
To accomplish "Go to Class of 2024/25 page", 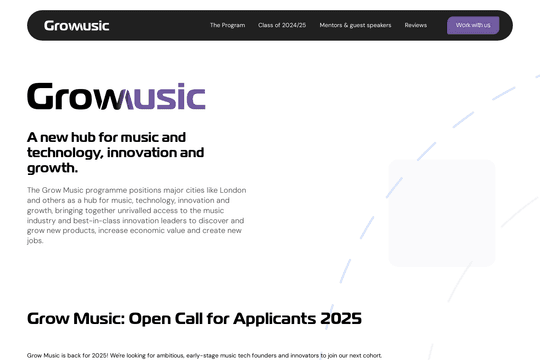I will click(x=282, y=25).
